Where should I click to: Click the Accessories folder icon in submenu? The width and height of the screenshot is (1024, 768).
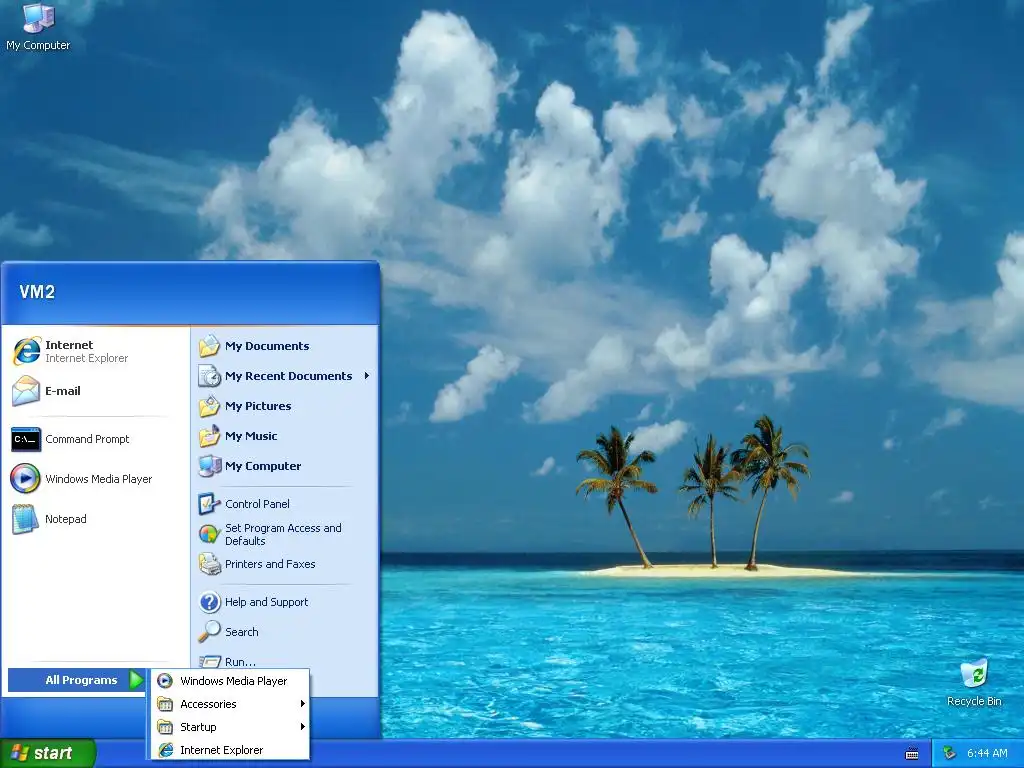(165, 704)
